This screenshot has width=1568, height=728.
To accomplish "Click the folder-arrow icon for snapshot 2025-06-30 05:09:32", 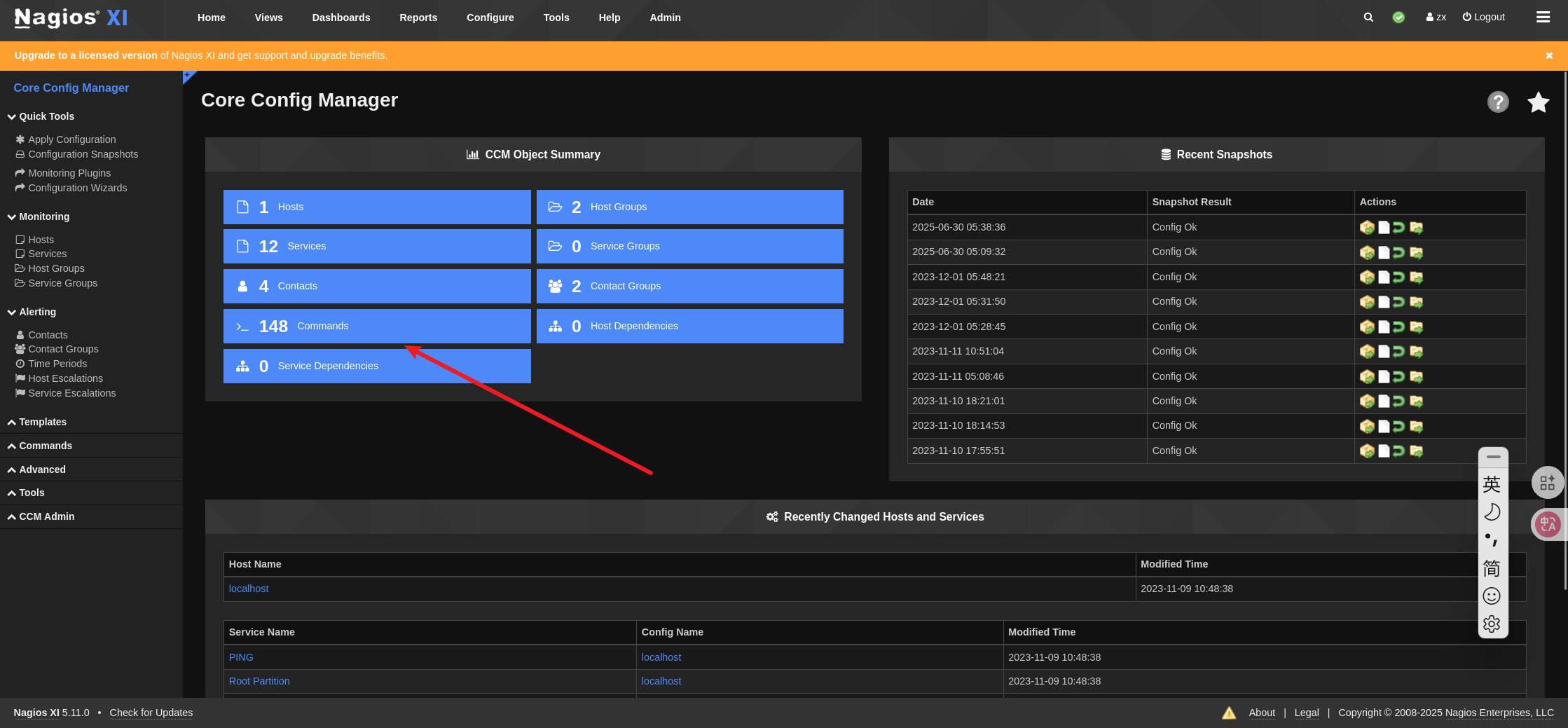I will (x=1416, y=252).
